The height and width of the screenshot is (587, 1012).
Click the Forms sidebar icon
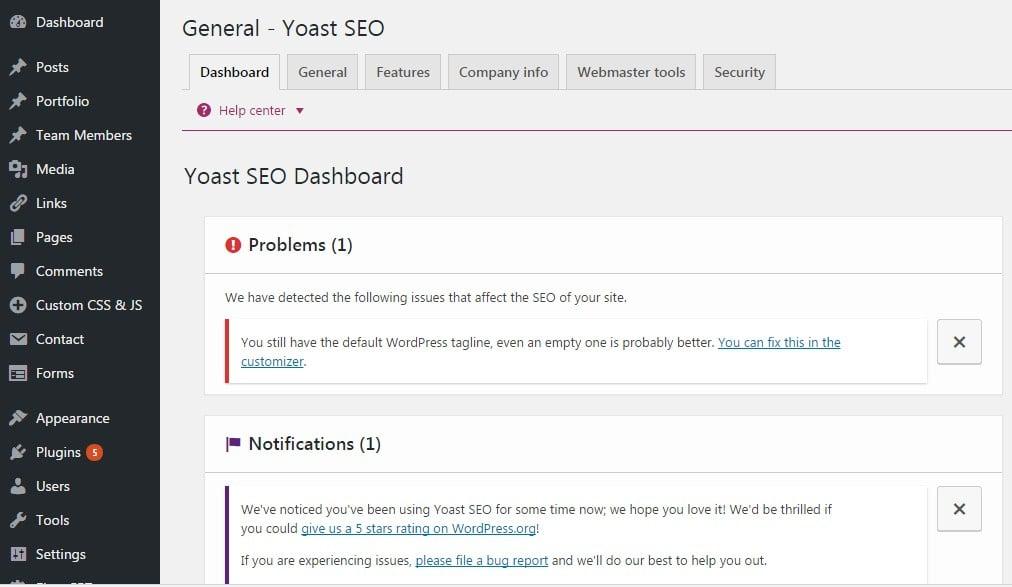pos(18,373)
